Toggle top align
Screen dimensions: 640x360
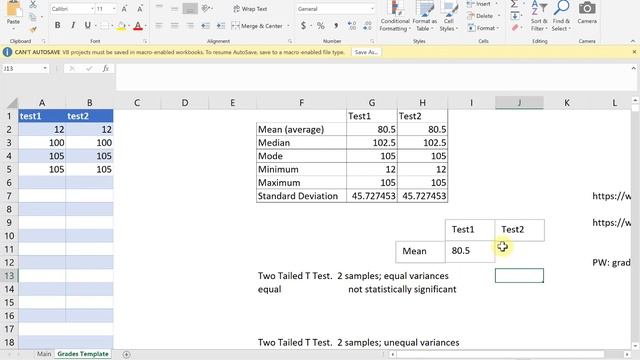coord(159,8)
